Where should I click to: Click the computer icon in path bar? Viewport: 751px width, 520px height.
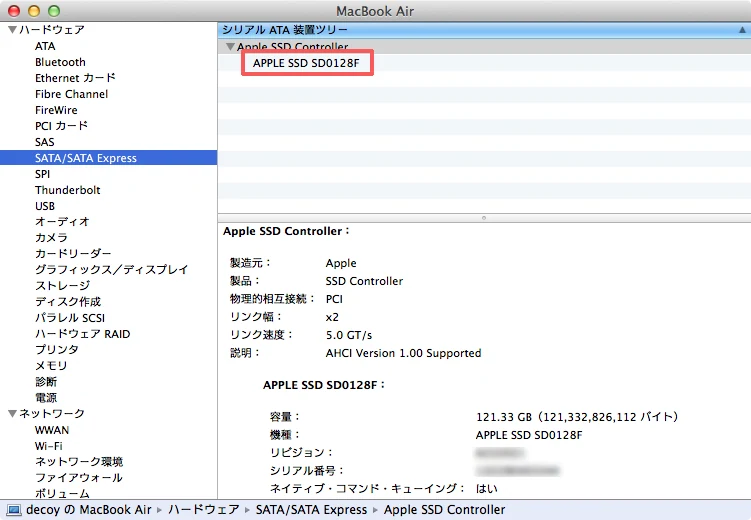click(x=13, y=510)
